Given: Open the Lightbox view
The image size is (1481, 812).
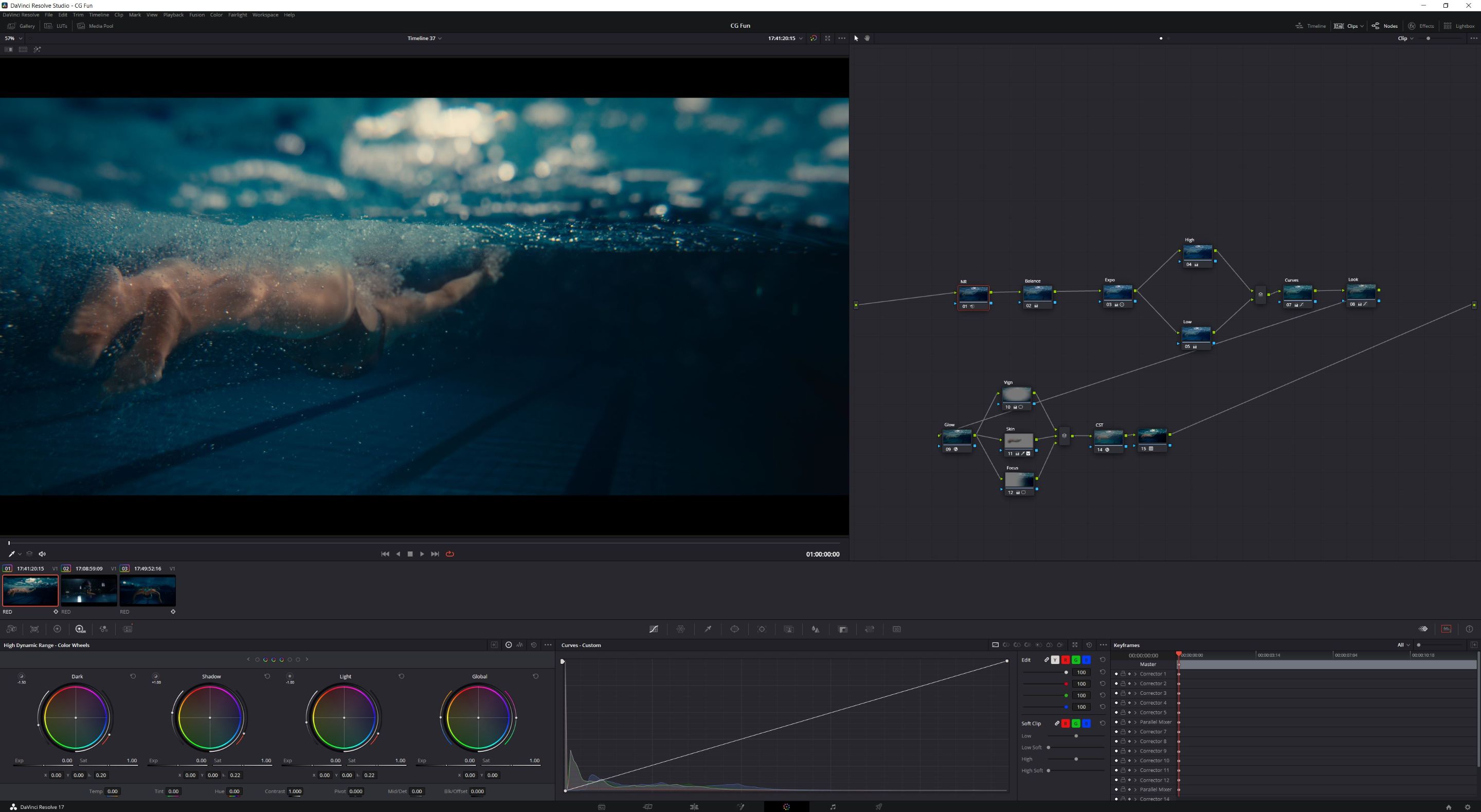Looking at the screenshot, I should coord(1459,26).
